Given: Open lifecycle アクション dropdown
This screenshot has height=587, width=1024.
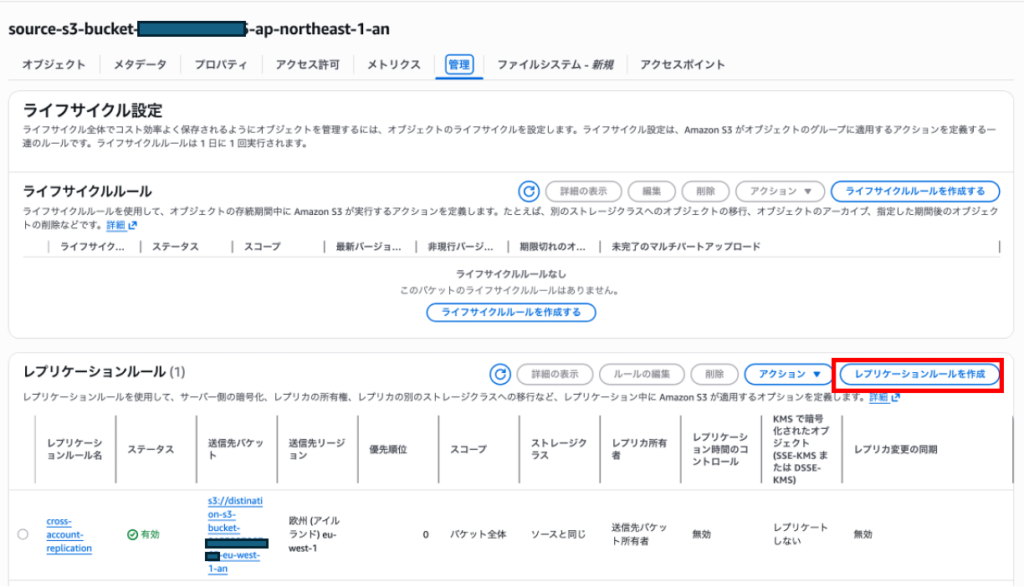Looking at the screenshot, I should (x=780, y=191).
